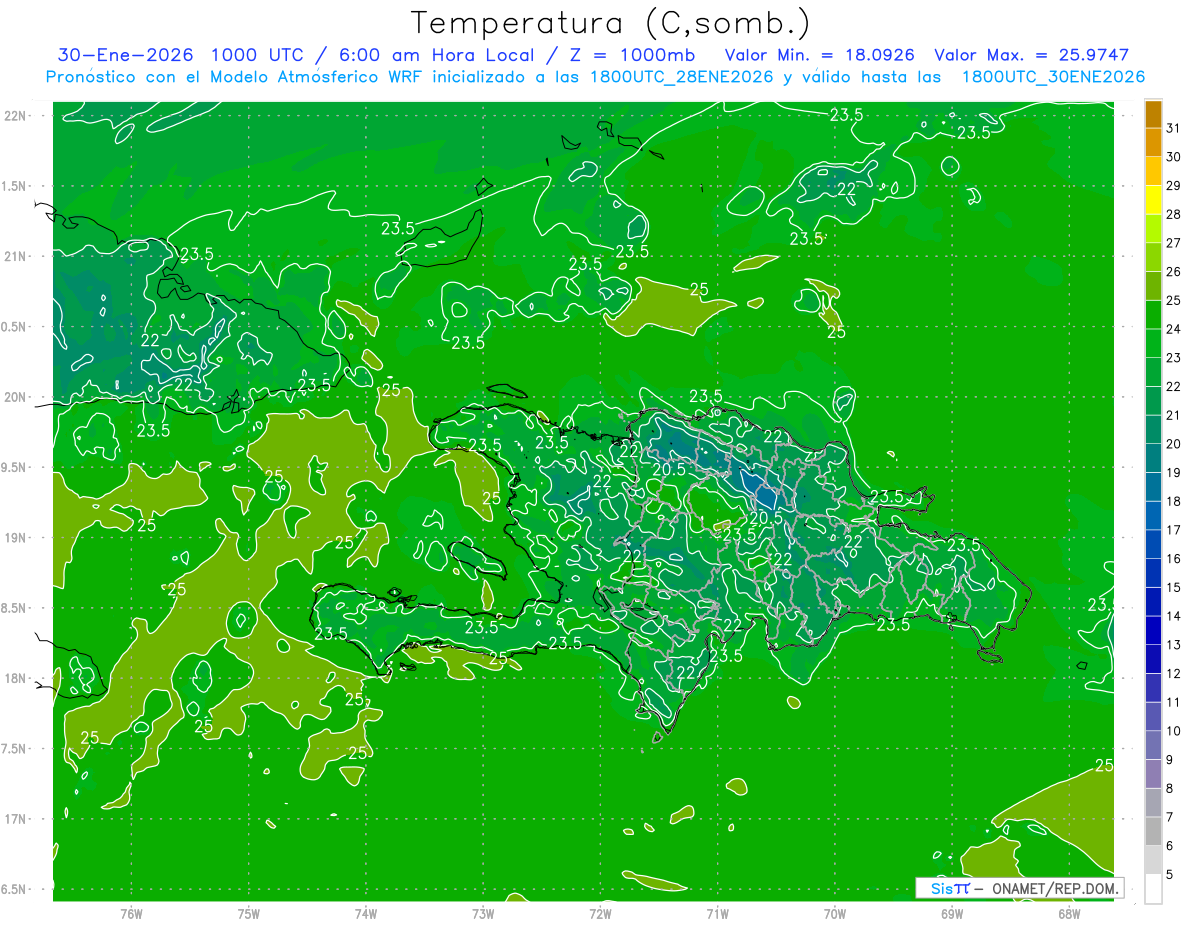
Task: Click the 73W longitude axis label
Action: (483, 914)
